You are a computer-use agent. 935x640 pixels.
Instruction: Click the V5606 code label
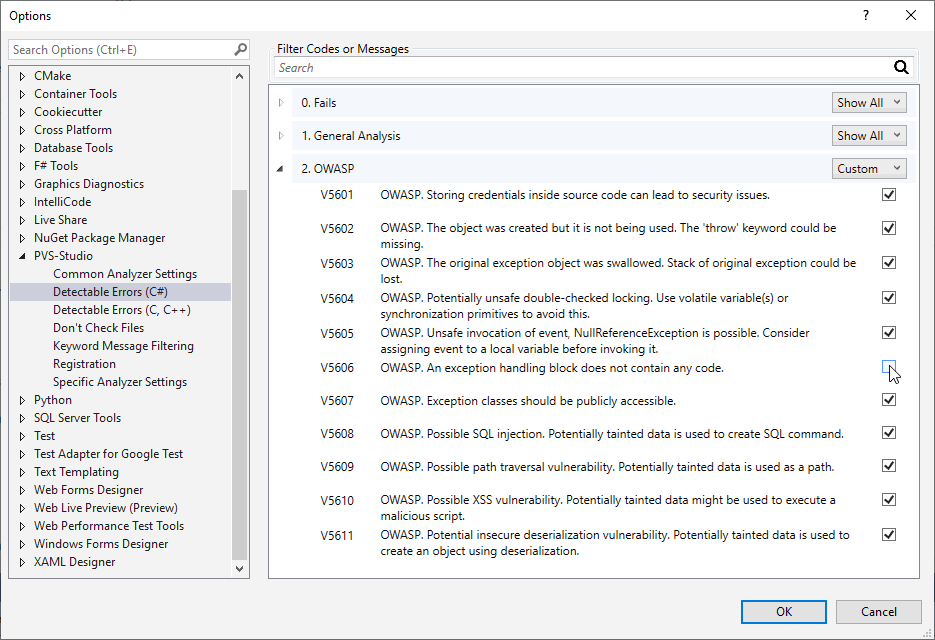pyautogui.click(x=337, y=368)
